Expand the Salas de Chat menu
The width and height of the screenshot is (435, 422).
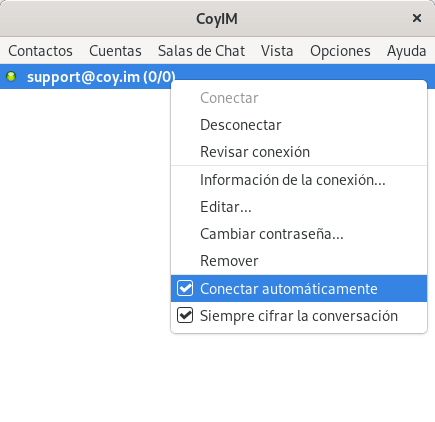tap(201, 51)
